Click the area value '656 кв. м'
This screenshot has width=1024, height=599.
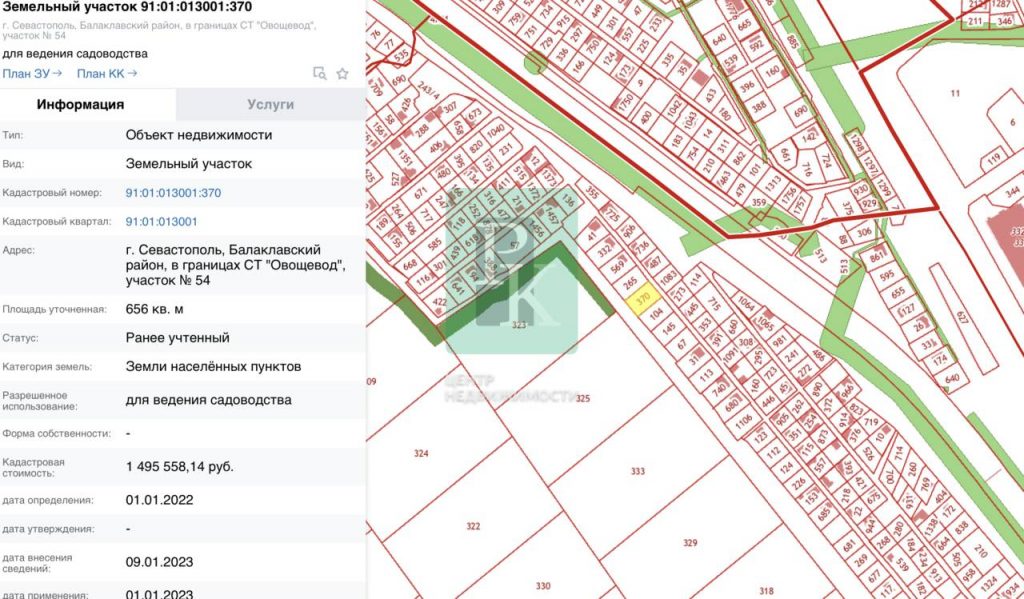(x=154, y=309)
